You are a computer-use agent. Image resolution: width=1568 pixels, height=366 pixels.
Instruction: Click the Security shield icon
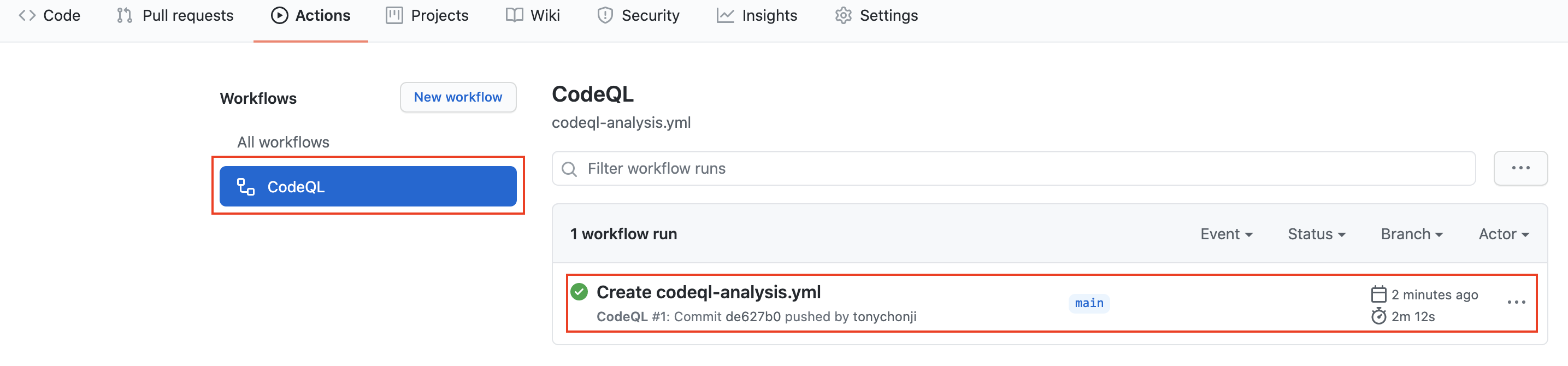(604, 16)
